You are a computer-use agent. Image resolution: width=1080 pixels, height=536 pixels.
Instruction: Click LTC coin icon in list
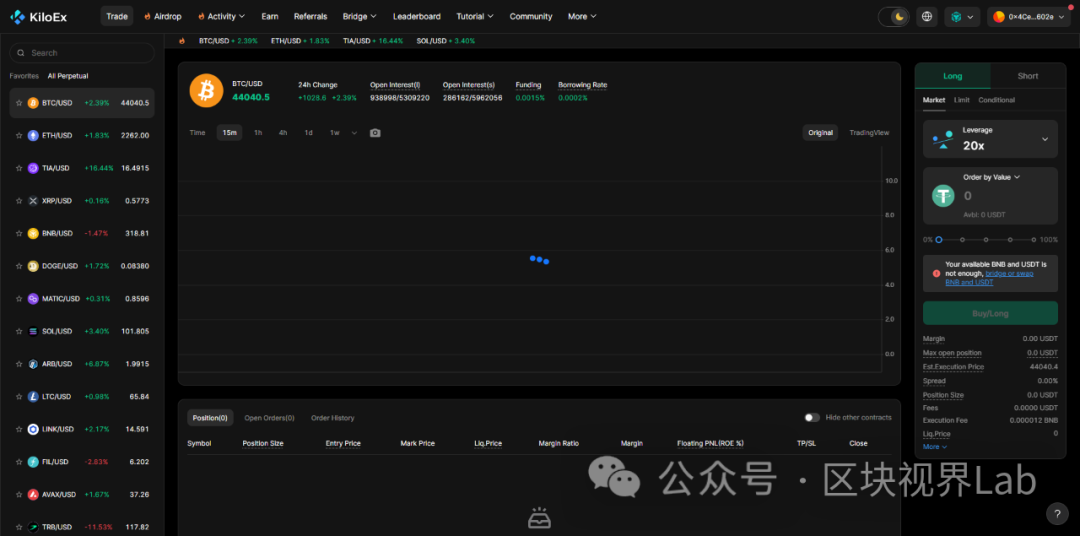[x=33, y=396]
